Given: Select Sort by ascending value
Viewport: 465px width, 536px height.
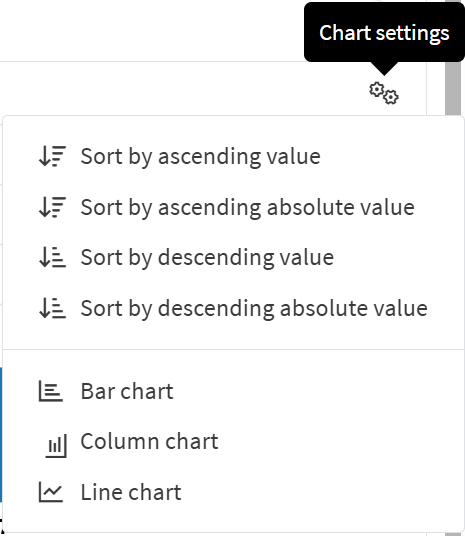Looking at the screenshot, I should coord(200,157).
